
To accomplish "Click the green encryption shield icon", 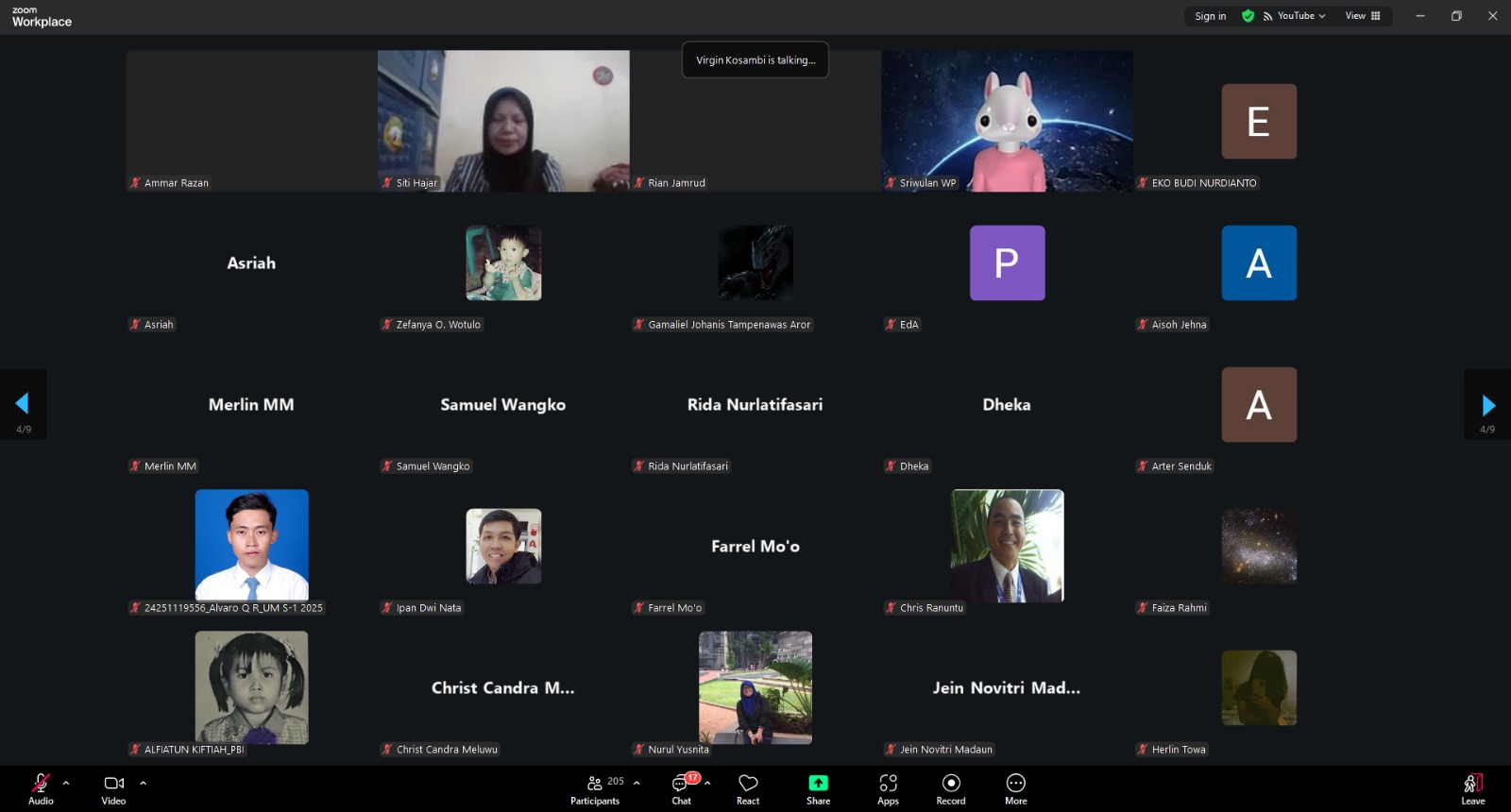I will (x=1248, y=16).
